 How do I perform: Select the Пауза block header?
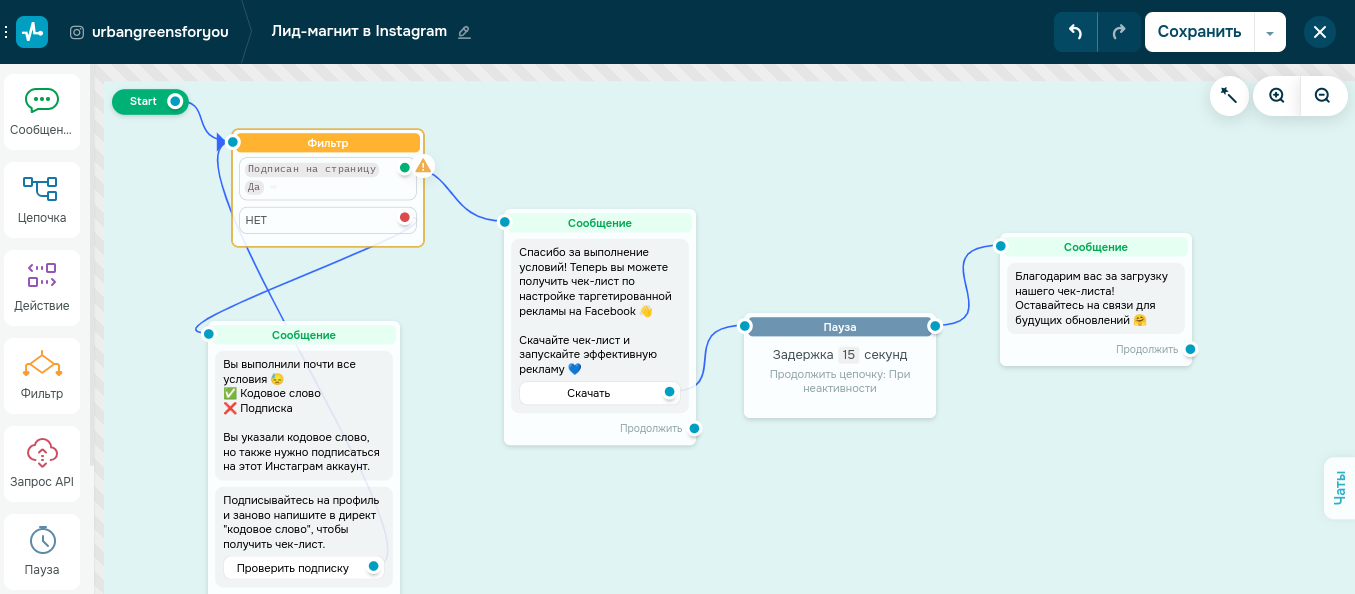840,327
